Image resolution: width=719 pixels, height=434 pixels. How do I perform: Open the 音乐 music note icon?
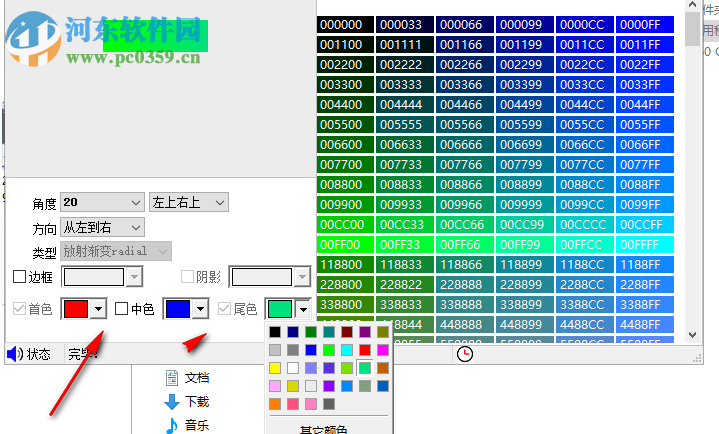coord(172,426)
